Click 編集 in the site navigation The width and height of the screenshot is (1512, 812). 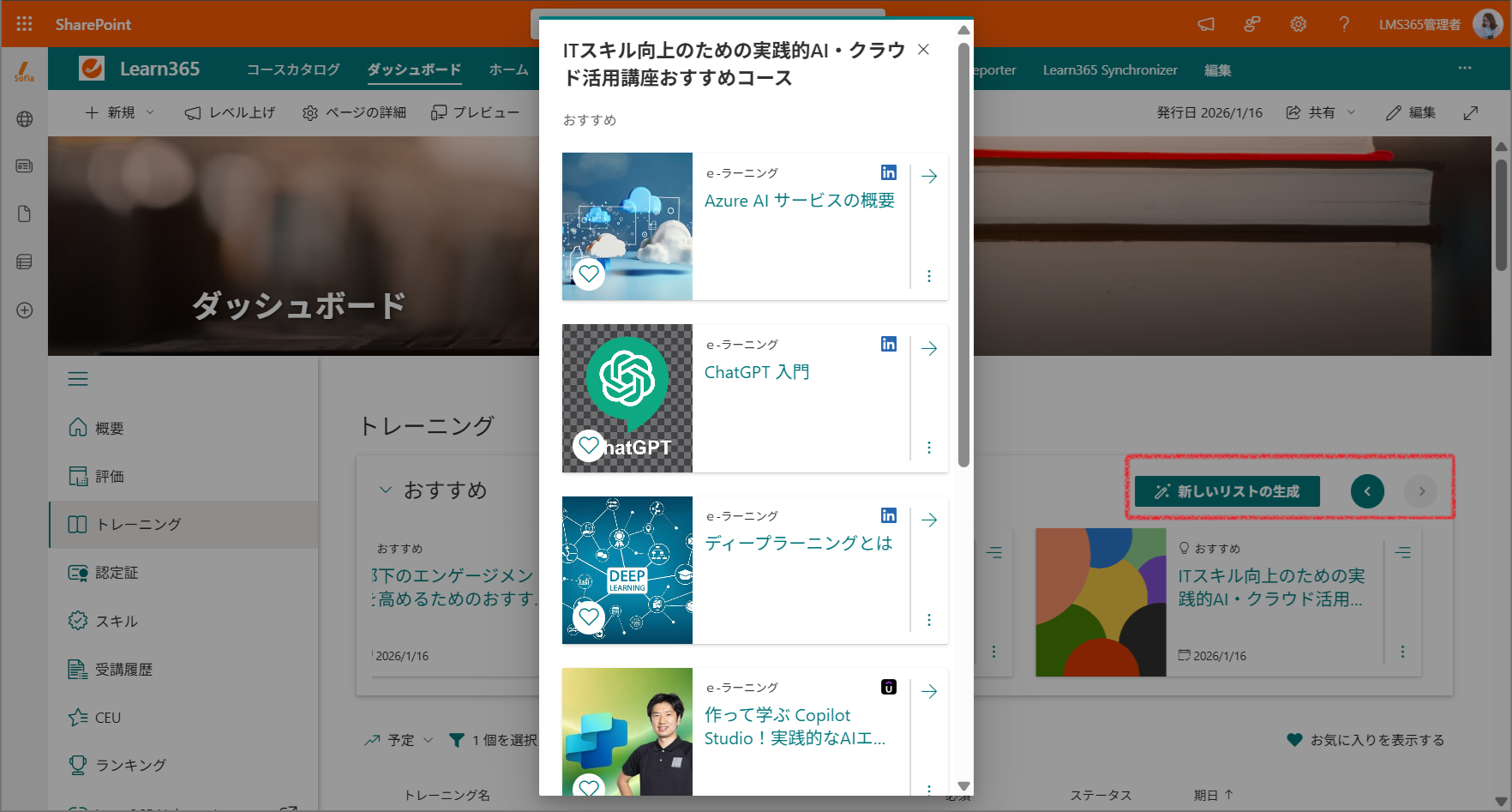point(1217,70)
